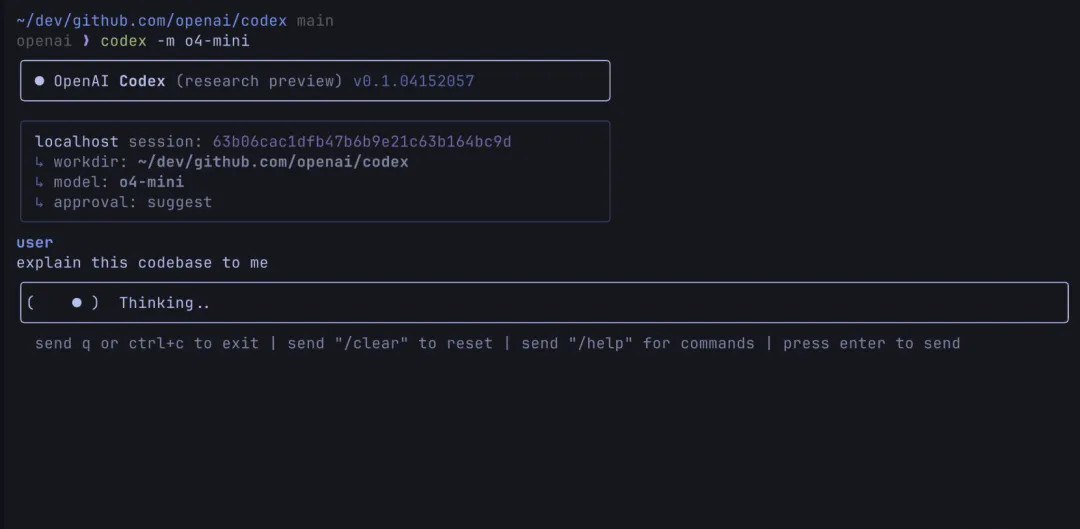1080x529 pixels.
Task: Click the user message label
Action: [35, 242]
